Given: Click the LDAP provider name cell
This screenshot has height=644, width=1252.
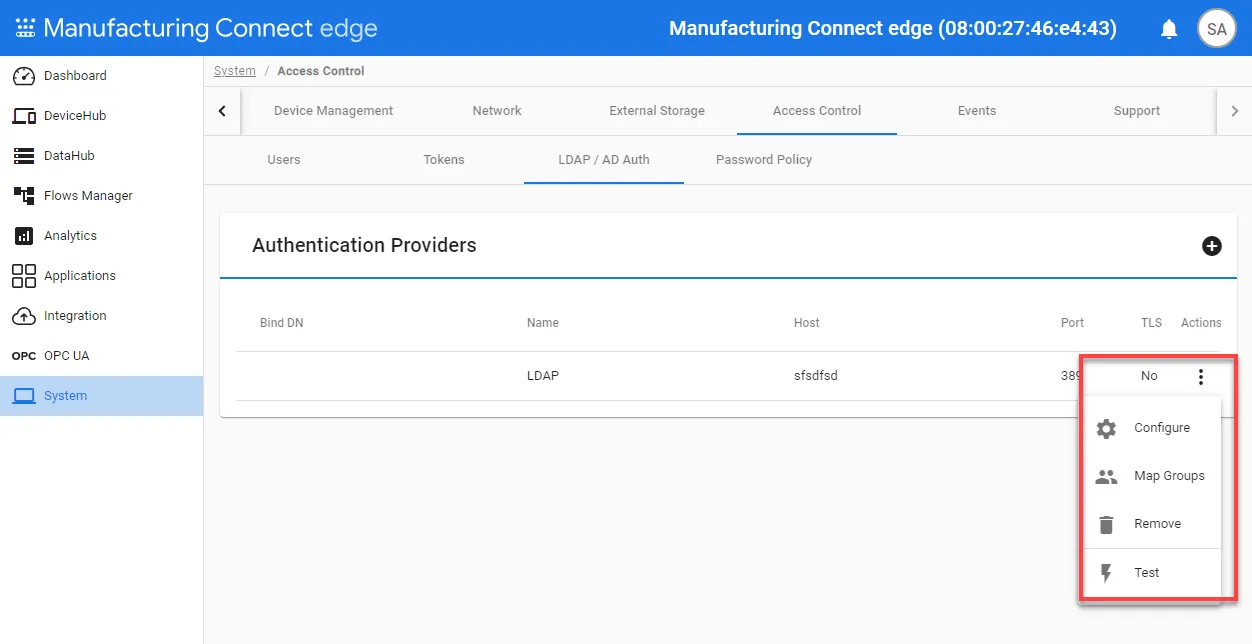Looking at the screenshot, I should tap(543, 376).
